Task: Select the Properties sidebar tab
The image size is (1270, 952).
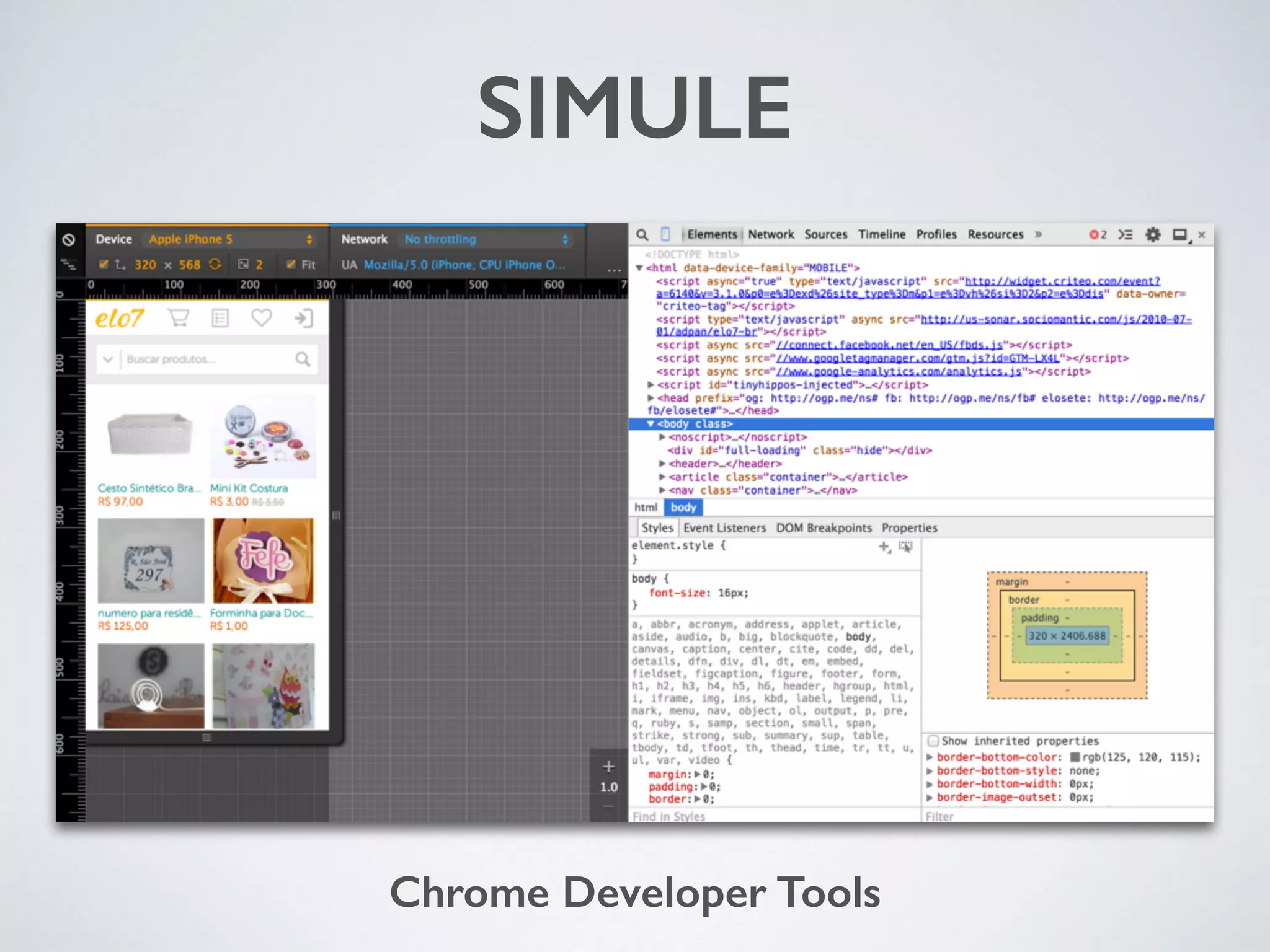Action: tap(909, 527)
